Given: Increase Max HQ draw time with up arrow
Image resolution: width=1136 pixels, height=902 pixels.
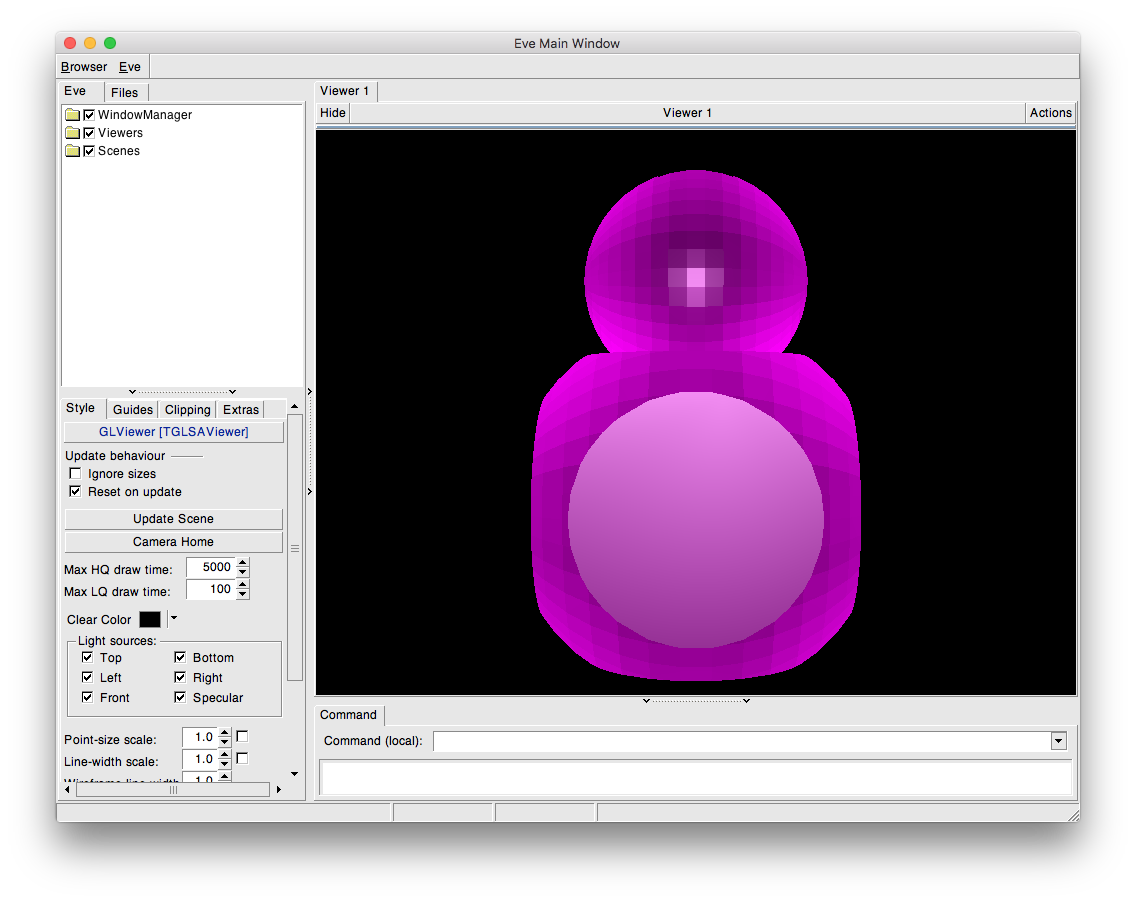Looking at the screenshot, I should click(x=243, y=563).
